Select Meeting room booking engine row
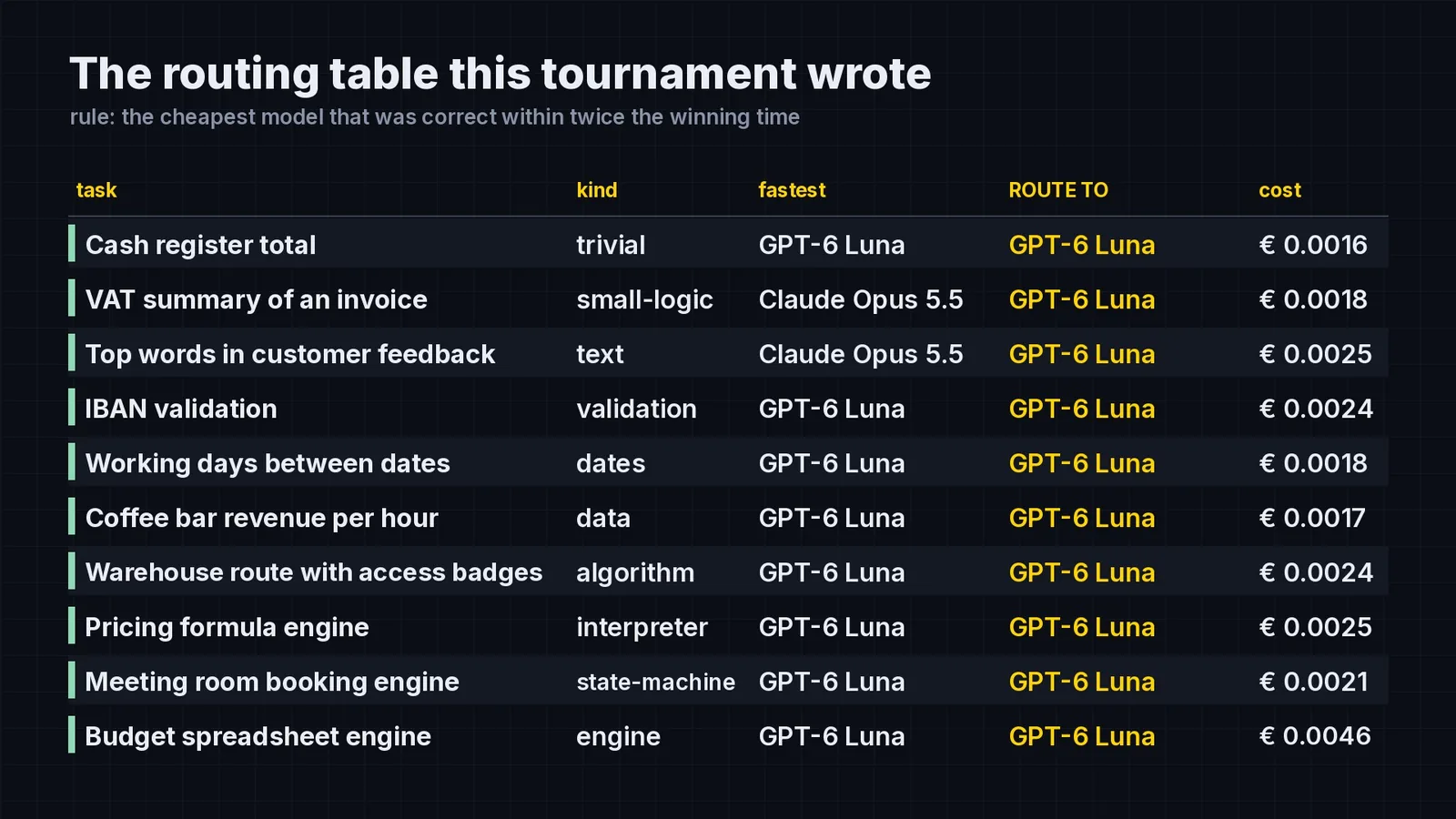Screen dimensions: 1456x819 pyautogui.click(x=728, y=682)
